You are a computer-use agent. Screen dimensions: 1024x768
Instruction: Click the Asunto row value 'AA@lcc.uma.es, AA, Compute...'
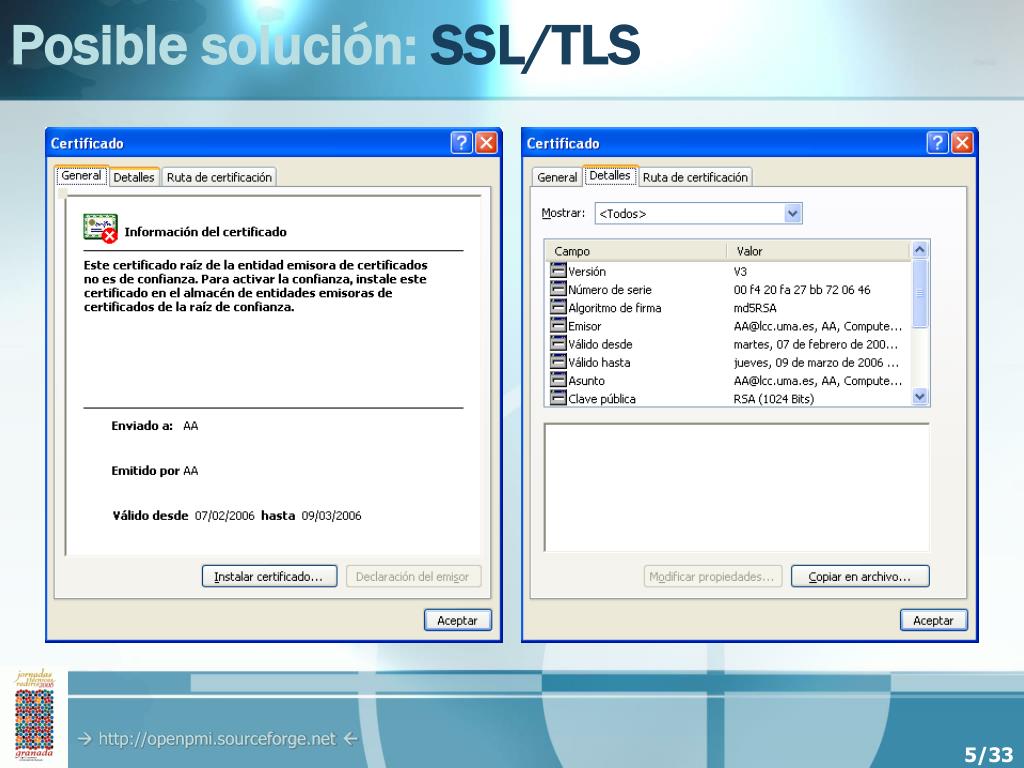tap(818, 381)
